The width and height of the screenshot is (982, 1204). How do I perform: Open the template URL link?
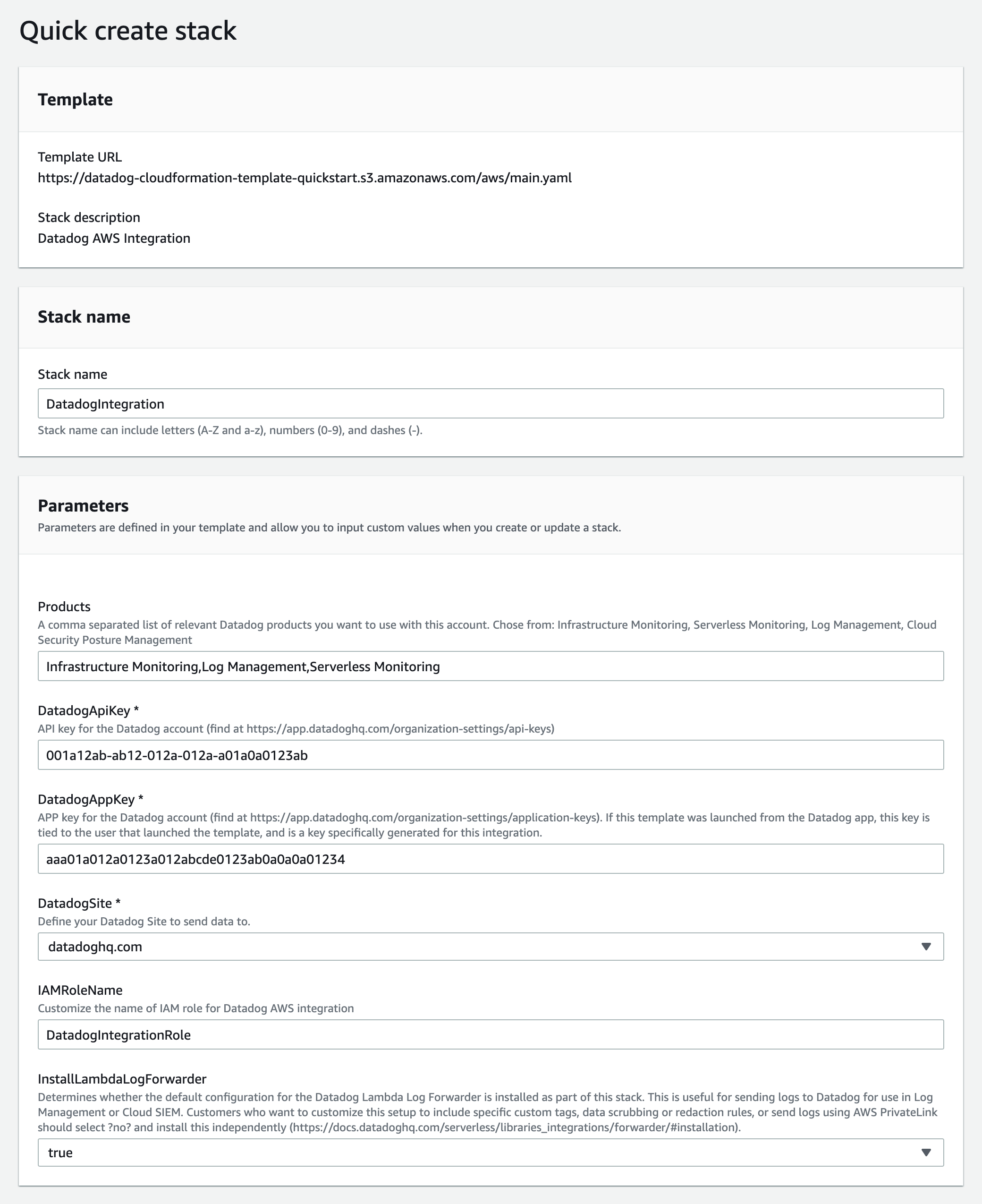click(x=305, y=177)
